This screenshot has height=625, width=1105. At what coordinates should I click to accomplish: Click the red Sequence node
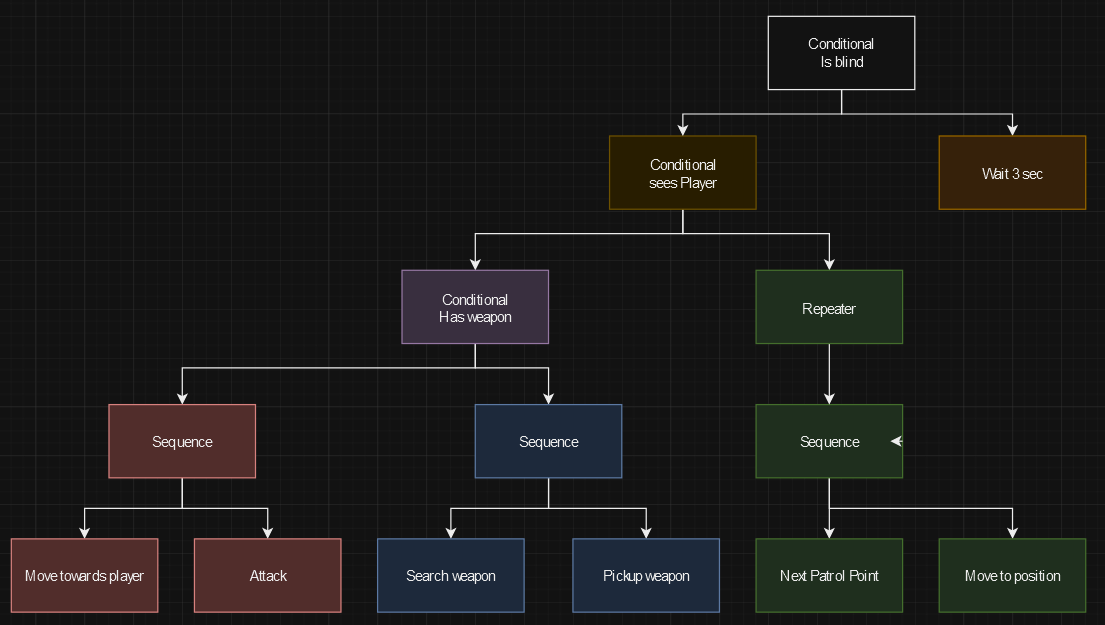182,441
